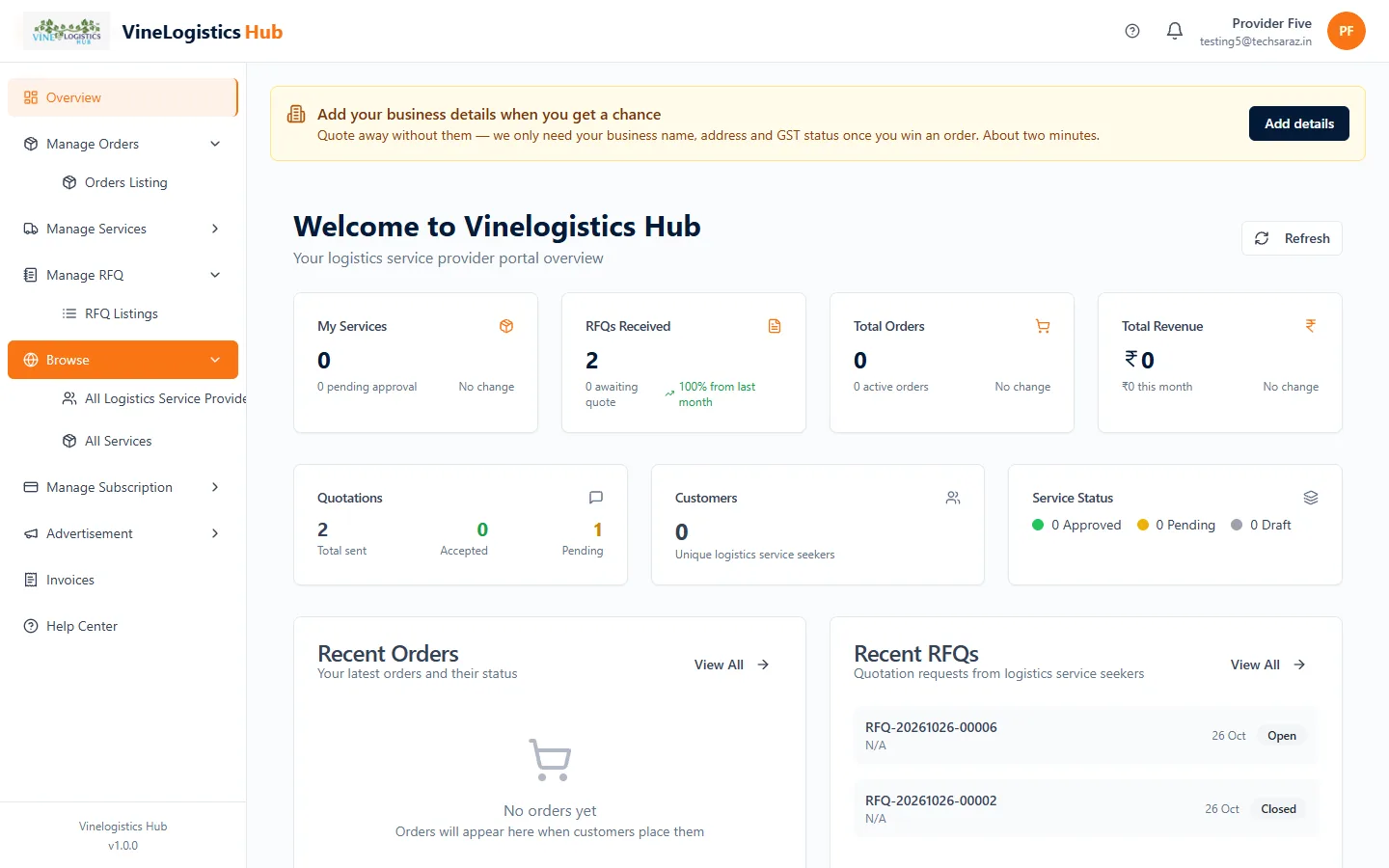
Task: Click the Help Center sidebar icon
Action: coord(31,626)
